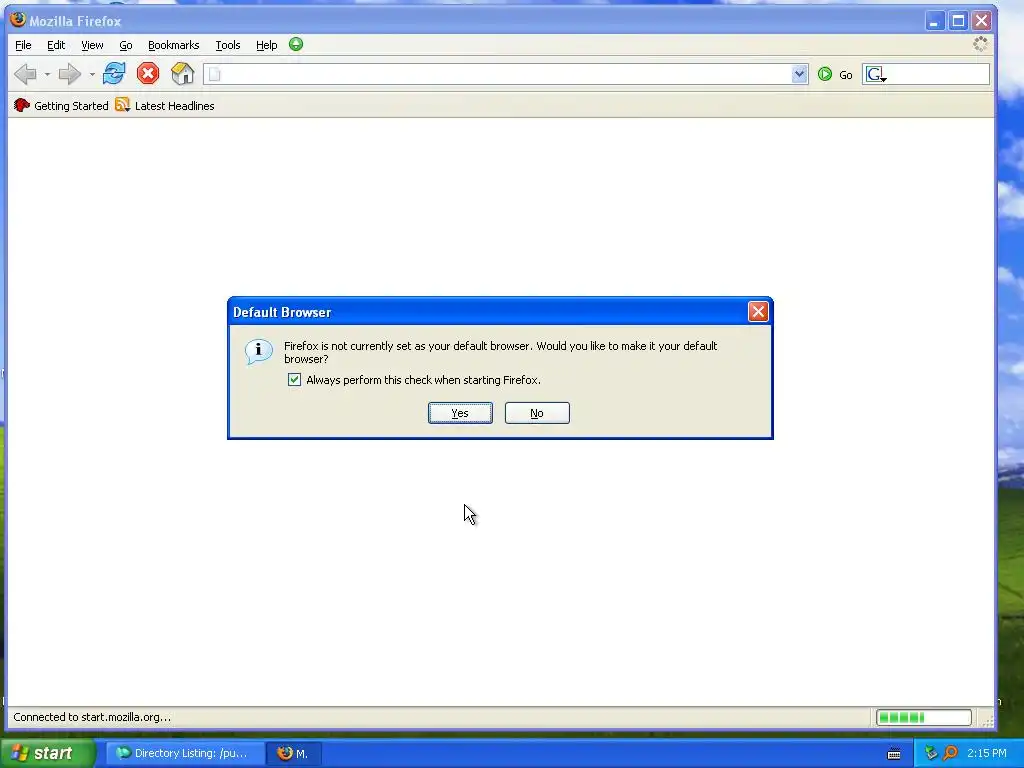Open the back history dropdown arrow

[47, 74]
